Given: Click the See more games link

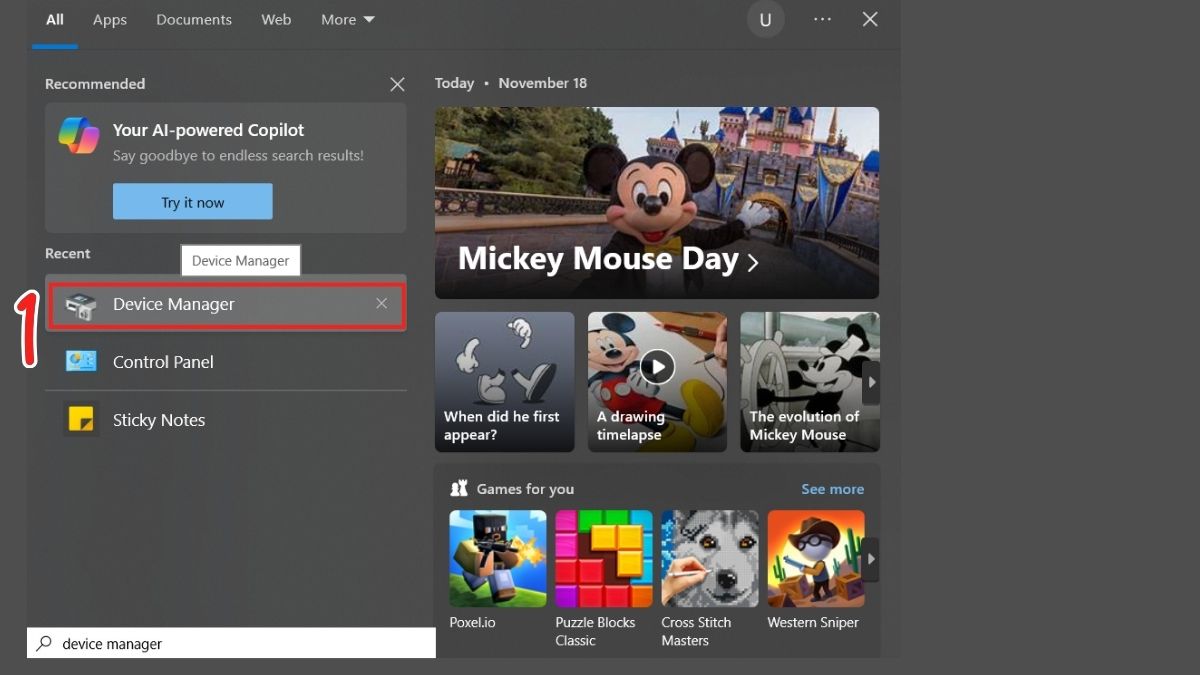Looking at the screenshot, I should coord(832,489).
